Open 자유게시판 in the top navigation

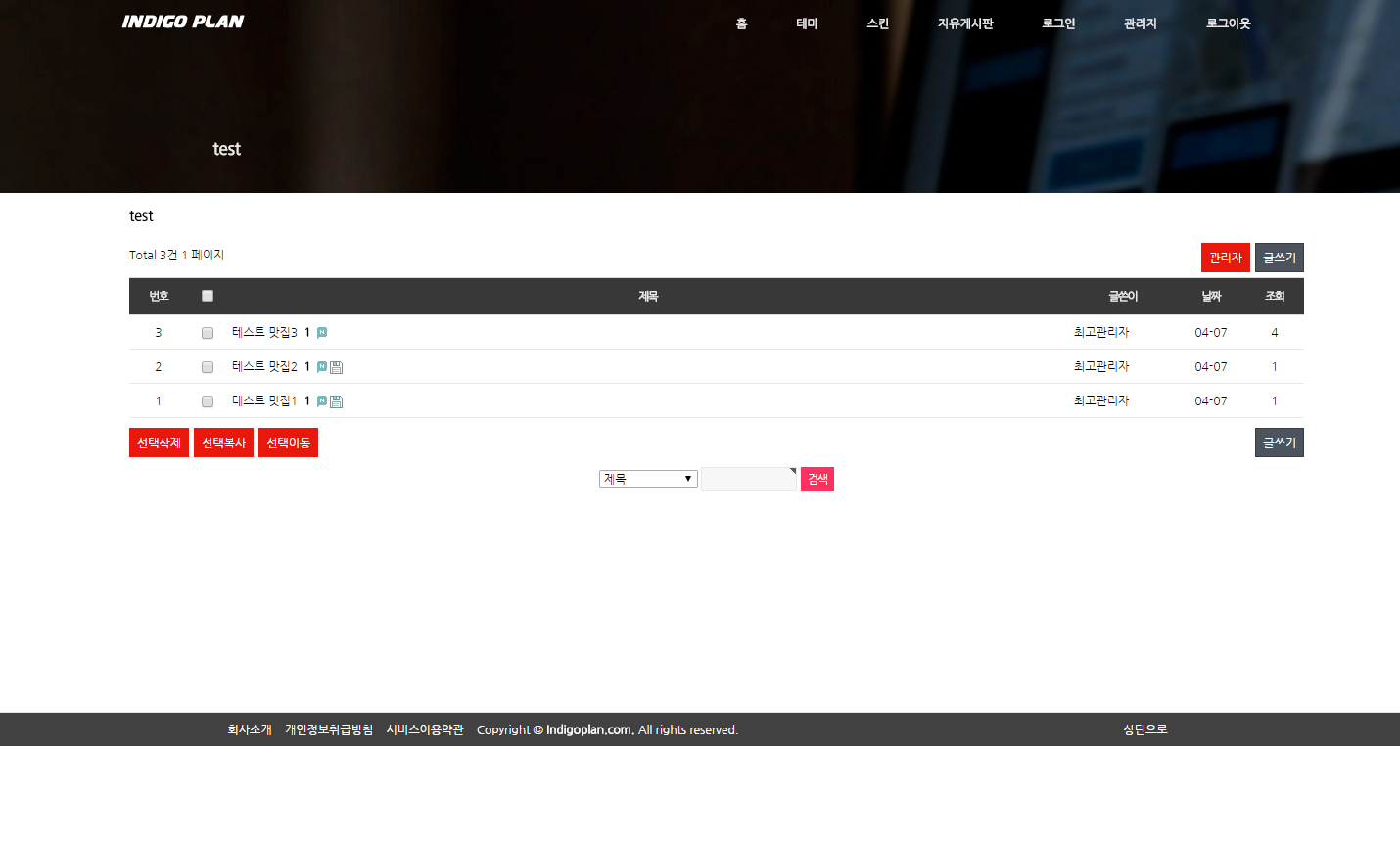pos(965,23)
